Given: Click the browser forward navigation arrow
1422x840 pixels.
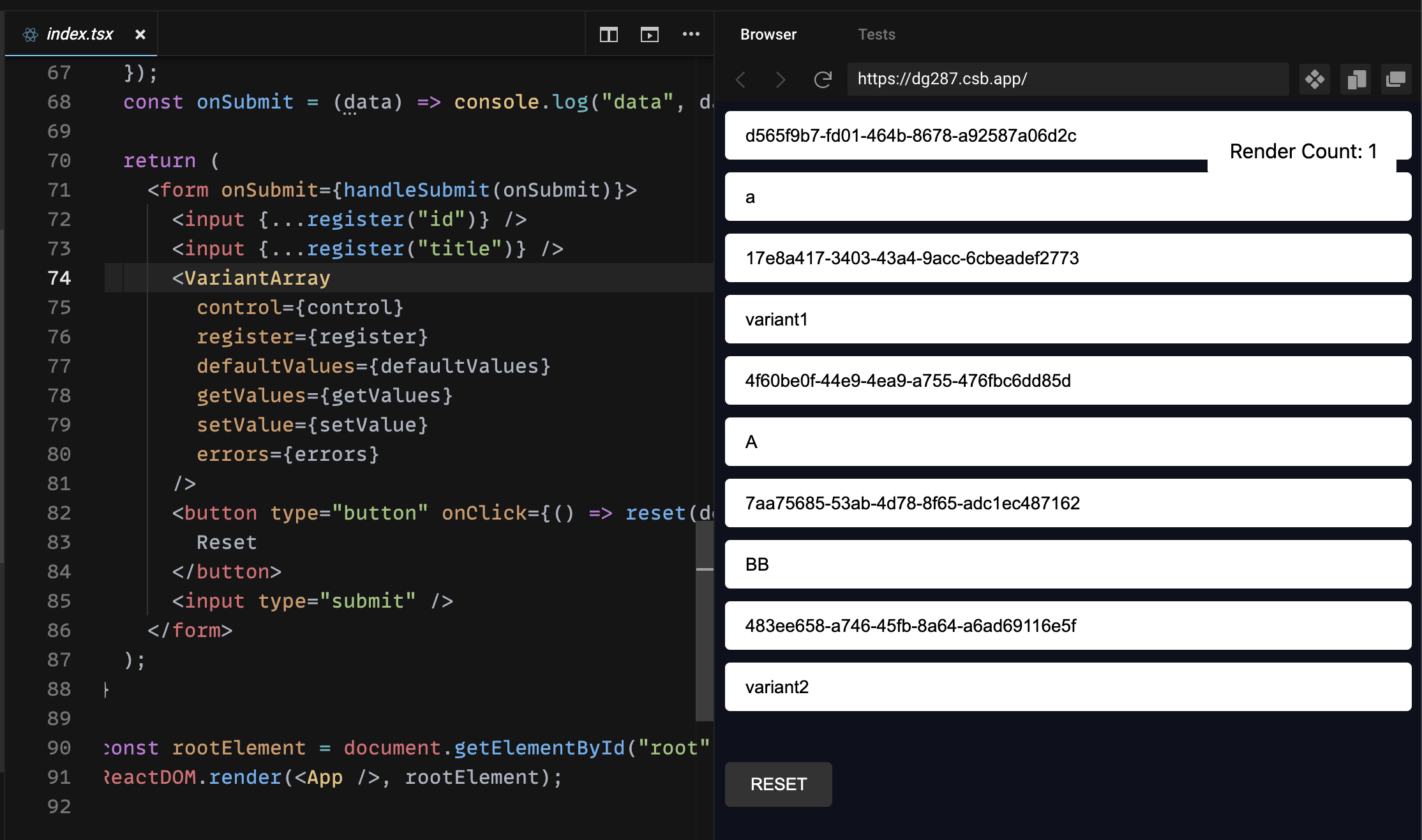Looking at the screenshot, I should click(780, 79).
